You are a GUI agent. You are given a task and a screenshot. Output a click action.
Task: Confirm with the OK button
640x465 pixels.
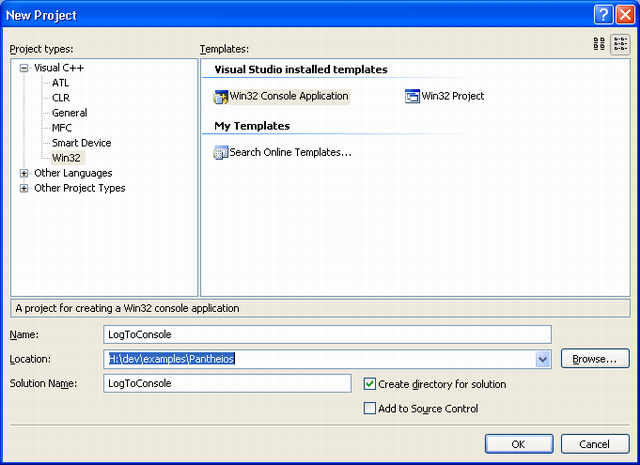(x=519, y=444)
